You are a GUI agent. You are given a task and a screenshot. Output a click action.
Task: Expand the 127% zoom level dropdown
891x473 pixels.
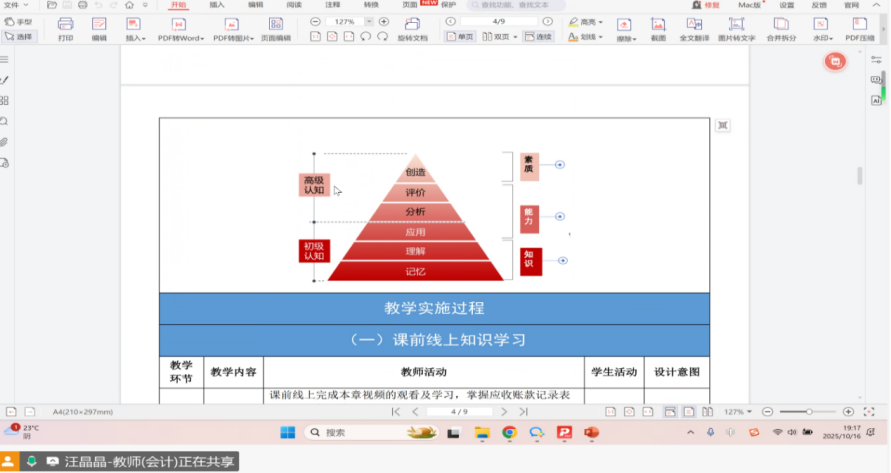click(x=368, y=21)
